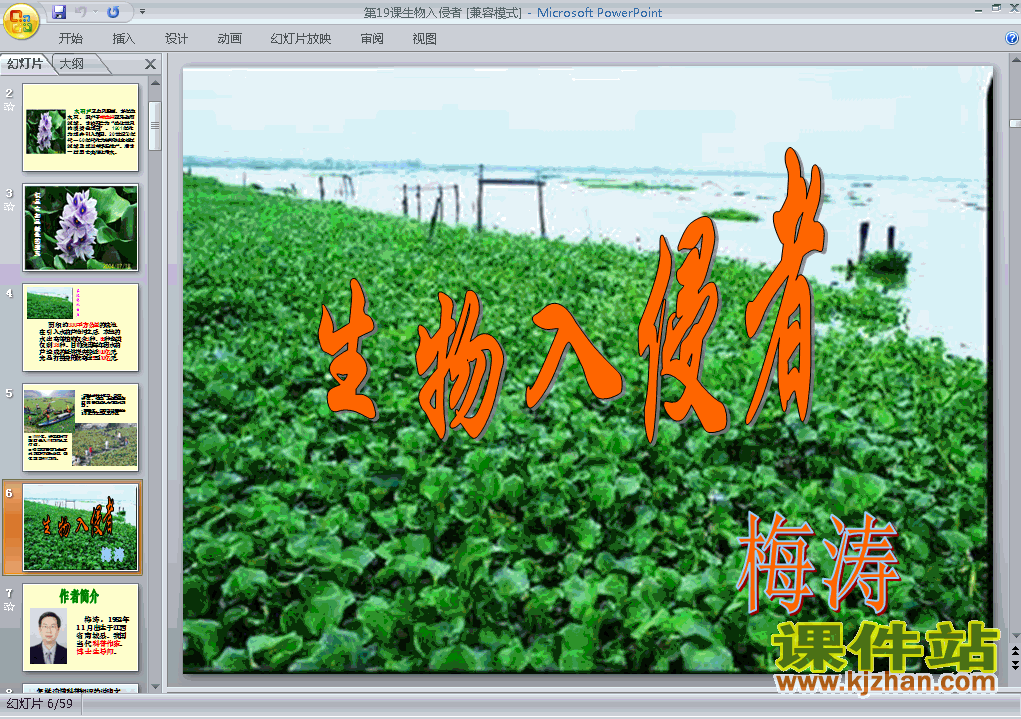Open the 幻灯片放映 ribbon tab
This screenshot has height=719, width=1021.
point(300,38)
